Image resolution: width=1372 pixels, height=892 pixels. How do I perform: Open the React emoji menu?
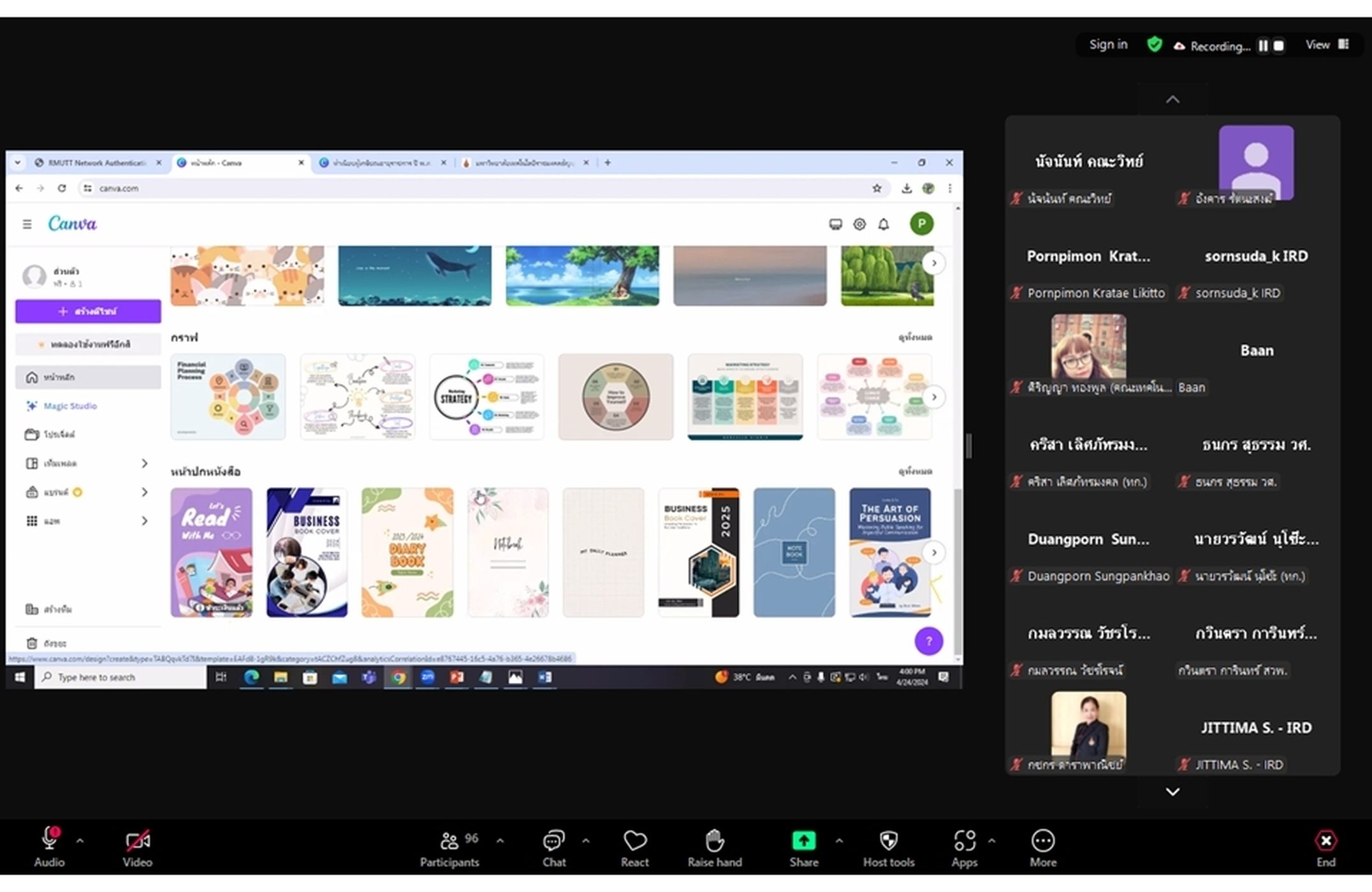[634, 849]
